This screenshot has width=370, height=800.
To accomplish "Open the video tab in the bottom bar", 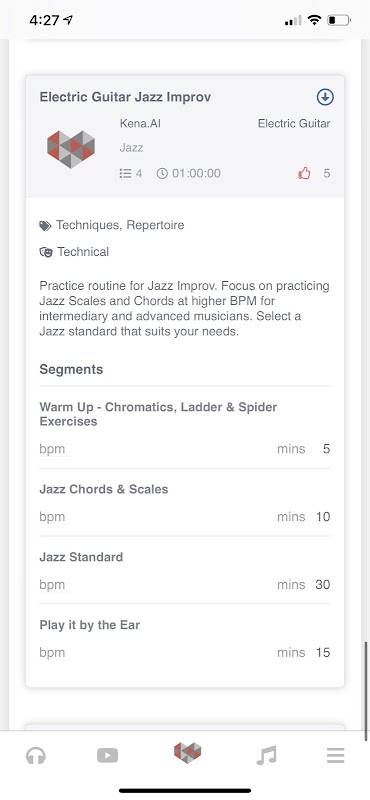I will [108, 755].
